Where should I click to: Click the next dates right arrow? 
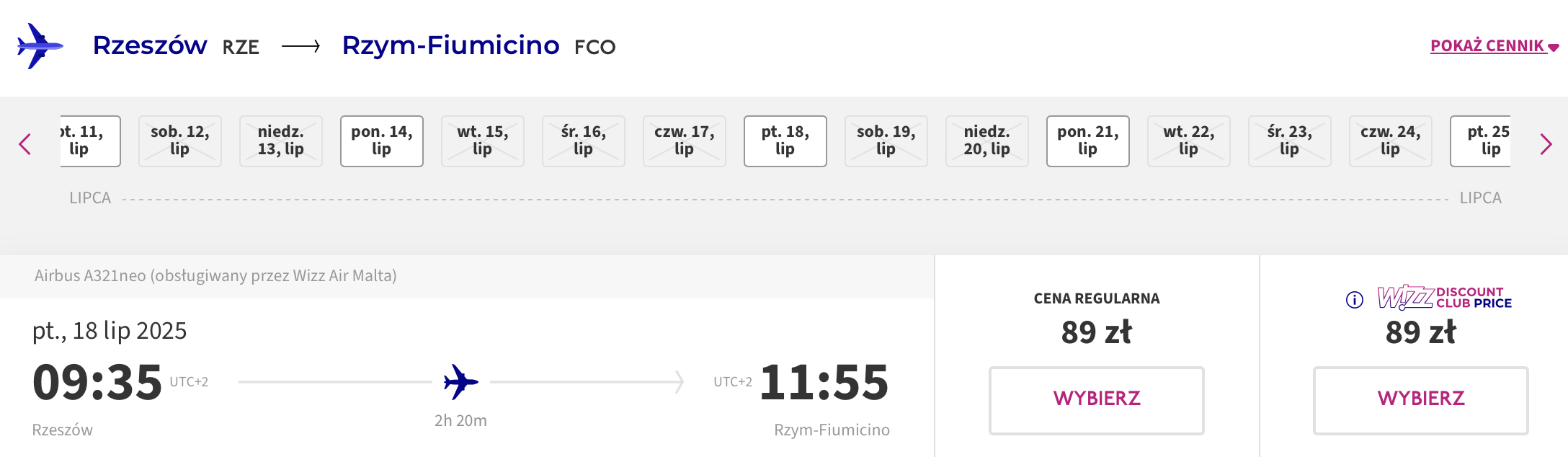1546,144
